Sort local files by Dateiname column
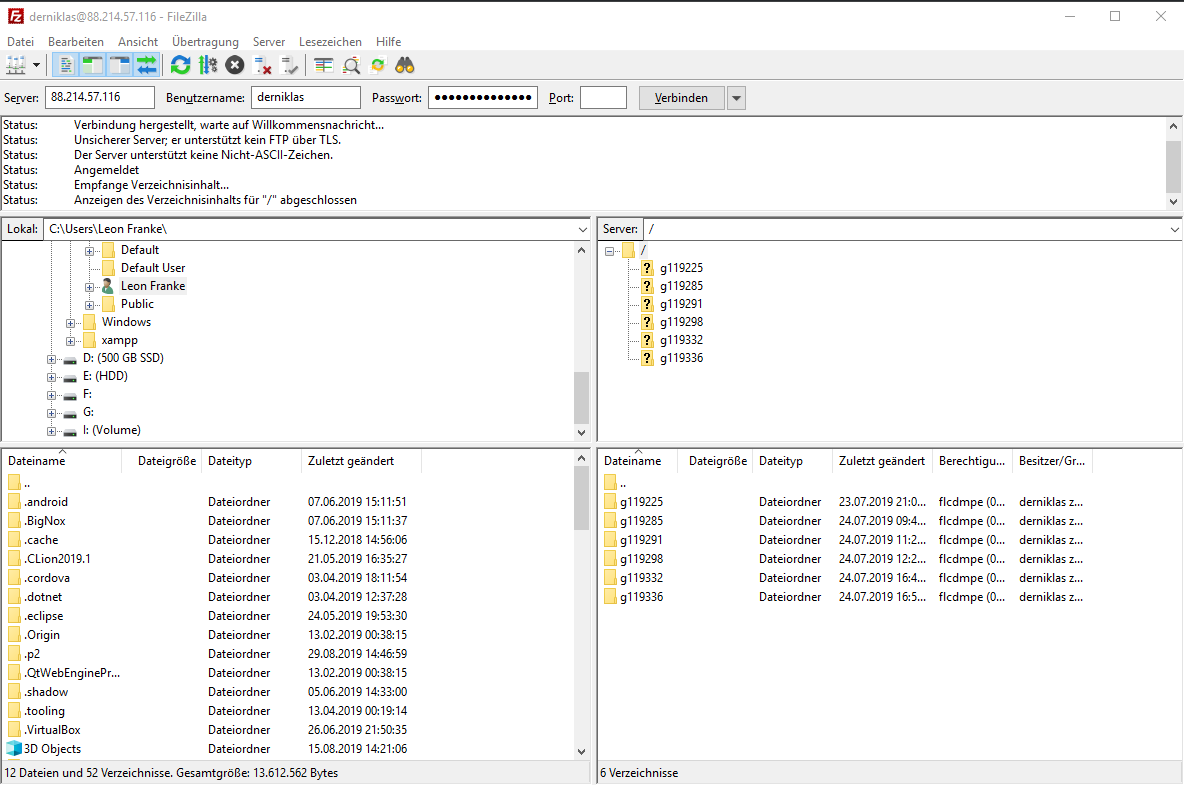The height and width of the screenshot is (785, 1184). tap(62, 461)
